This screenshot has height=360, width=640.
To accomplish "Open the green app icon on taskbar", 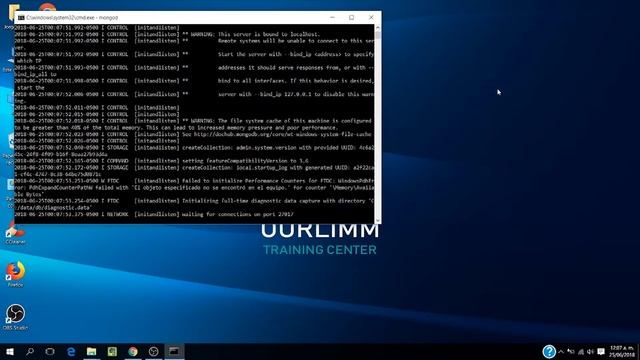I will point(112,351).
